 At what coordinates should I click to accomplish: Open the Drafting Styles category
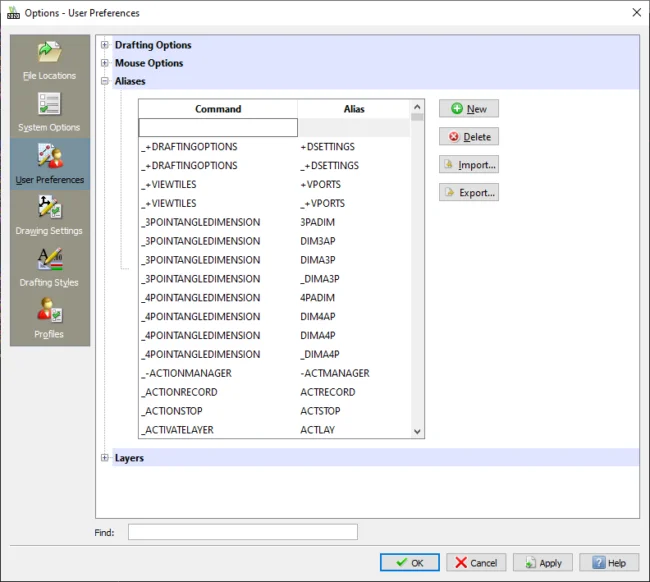point(50,267)
